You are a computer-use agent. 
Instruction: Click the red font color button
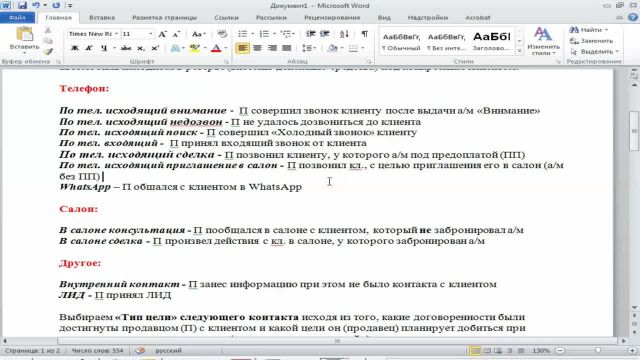(216, 48)
